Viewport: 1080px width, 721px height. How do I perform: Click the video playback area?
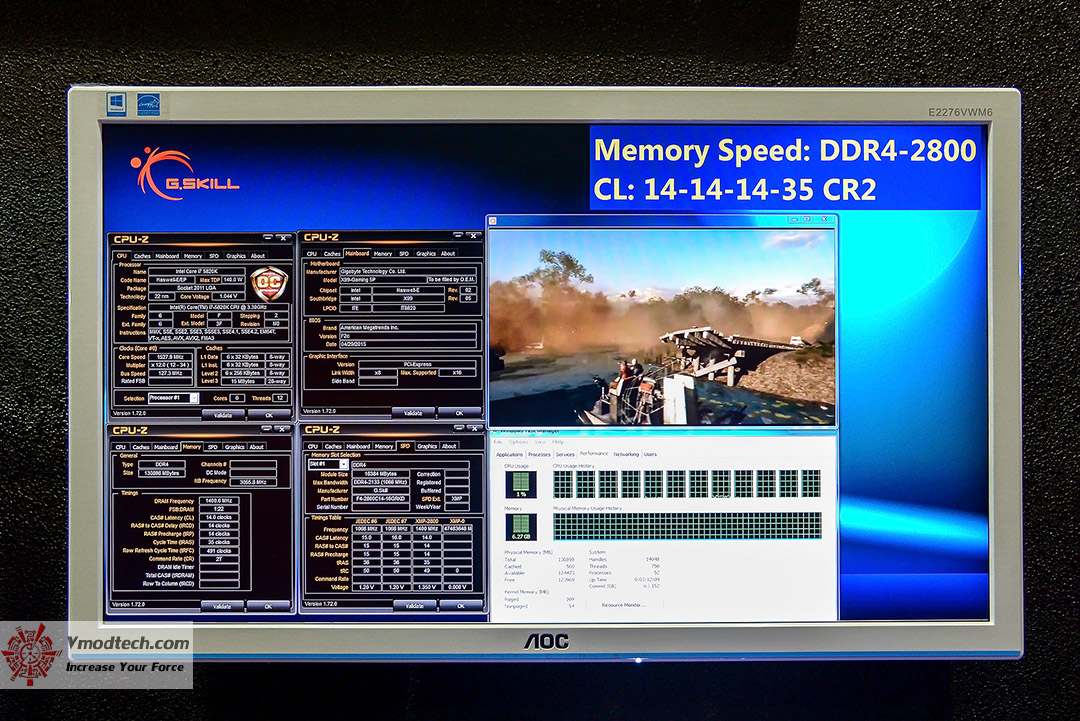pyautogui.click(x=662, y=326)
